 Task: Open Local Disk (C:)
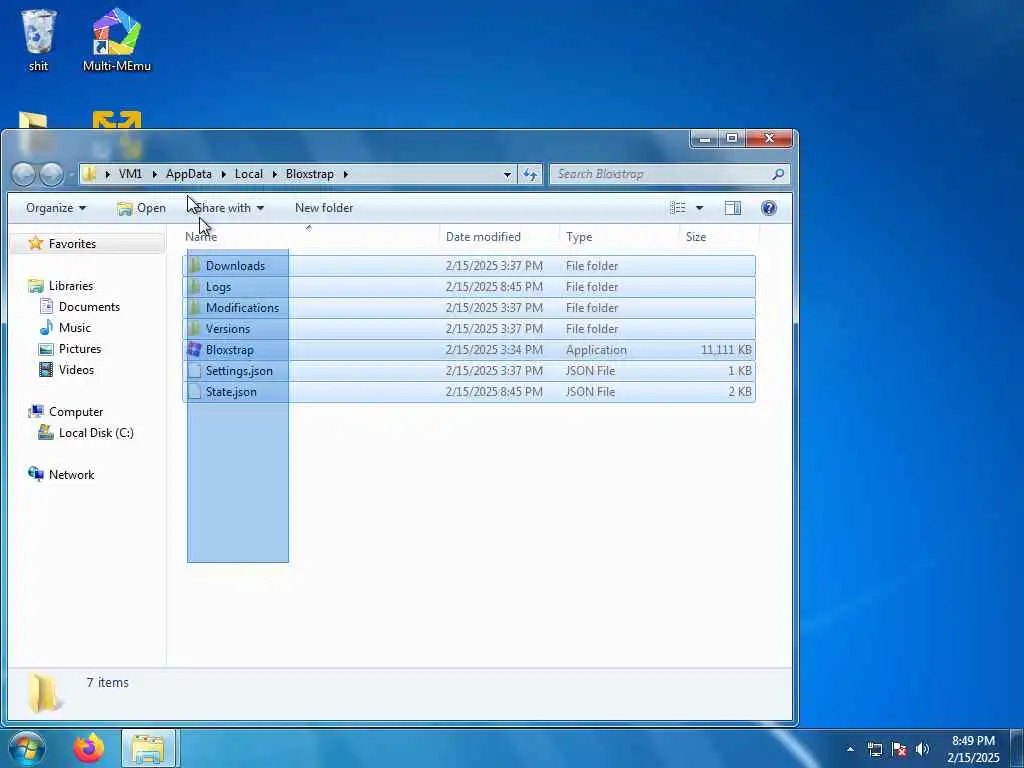(96, 432)
